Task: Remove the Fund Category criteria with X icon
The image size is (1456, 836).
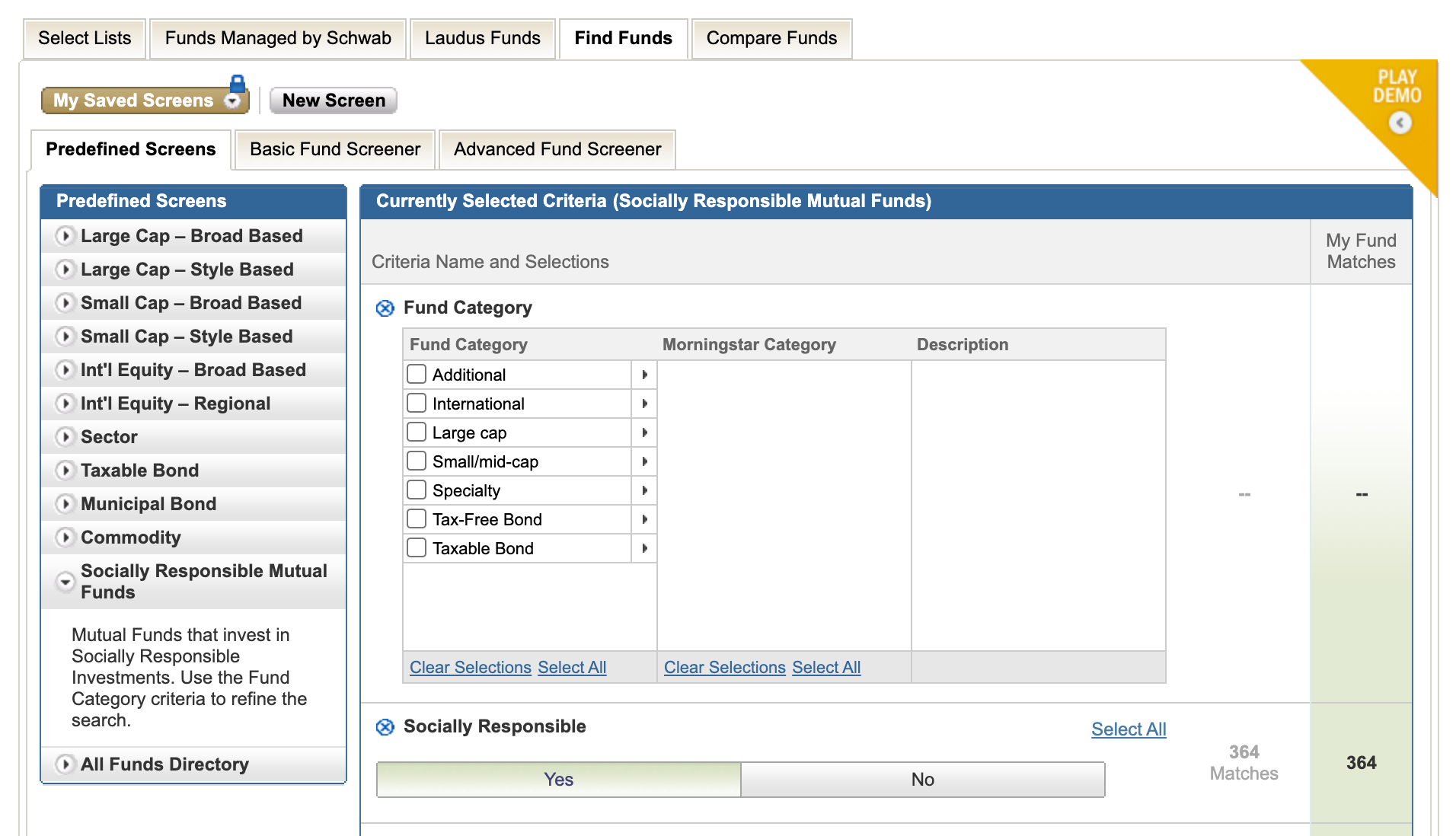Action: 385,308
